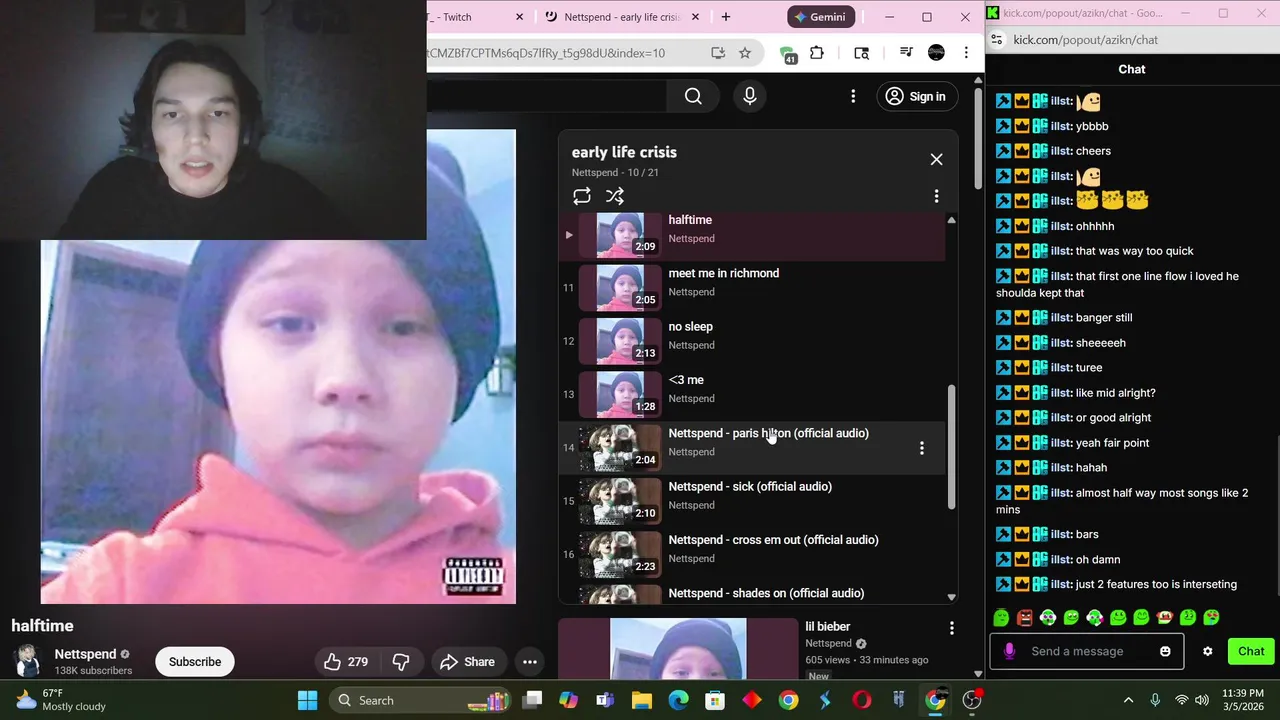Open Microsoft Teams from taskbar

tap(604, 700)
